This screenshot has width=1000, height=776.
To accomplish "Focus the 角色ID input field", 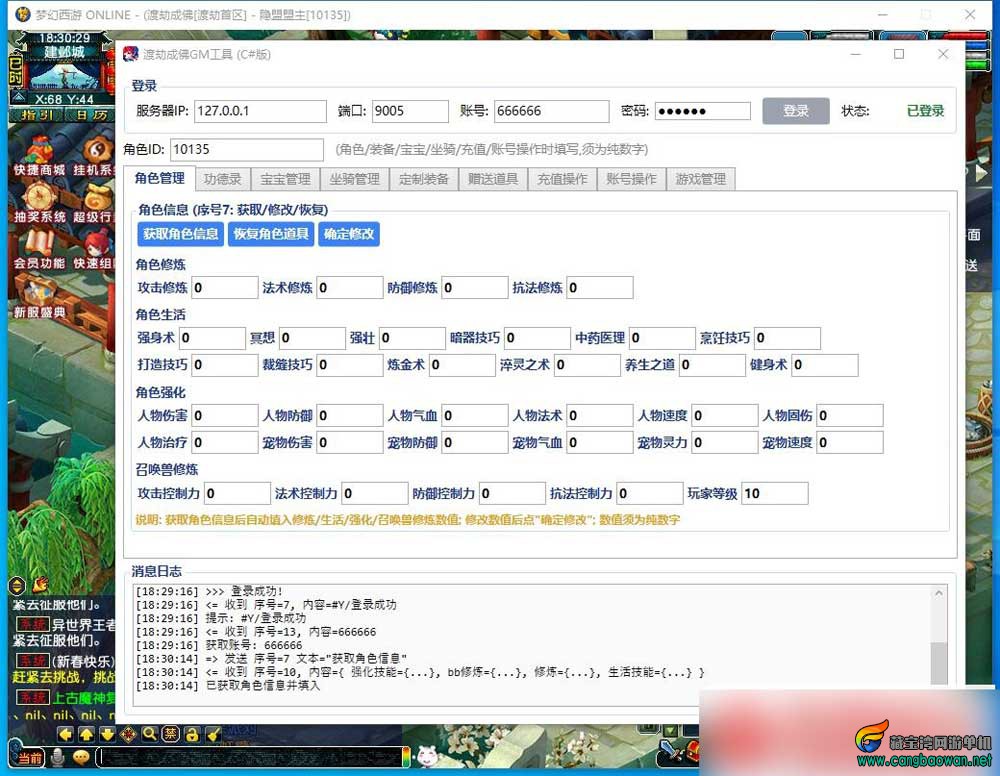I will pos(247,150).
